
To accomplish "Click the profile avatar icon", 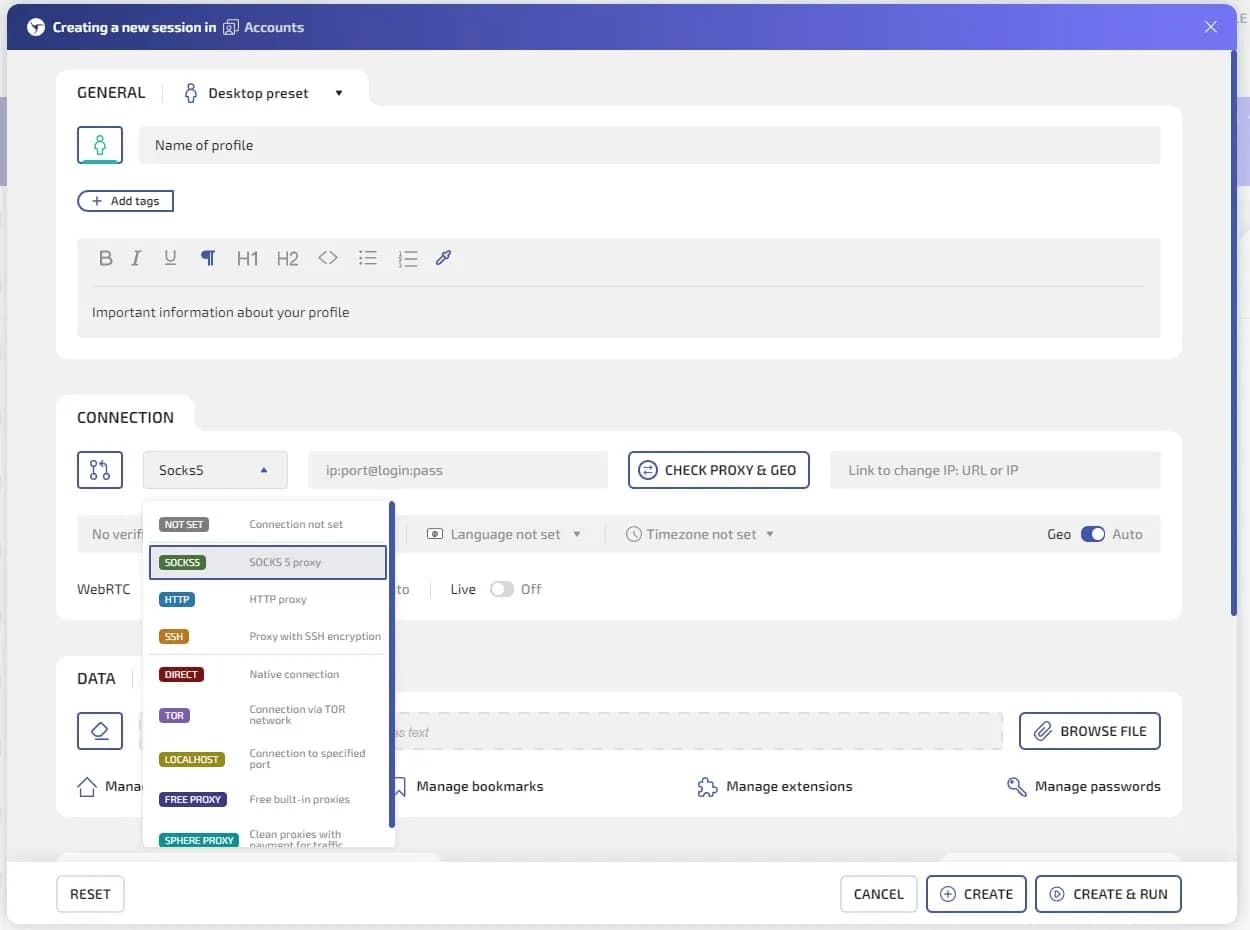I will pos(100,145).
